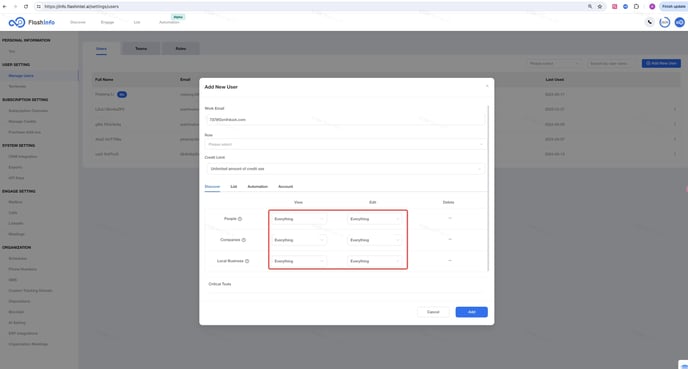Open the browser extensions puzzle icon
688x369 pixels.
(636, 7)
